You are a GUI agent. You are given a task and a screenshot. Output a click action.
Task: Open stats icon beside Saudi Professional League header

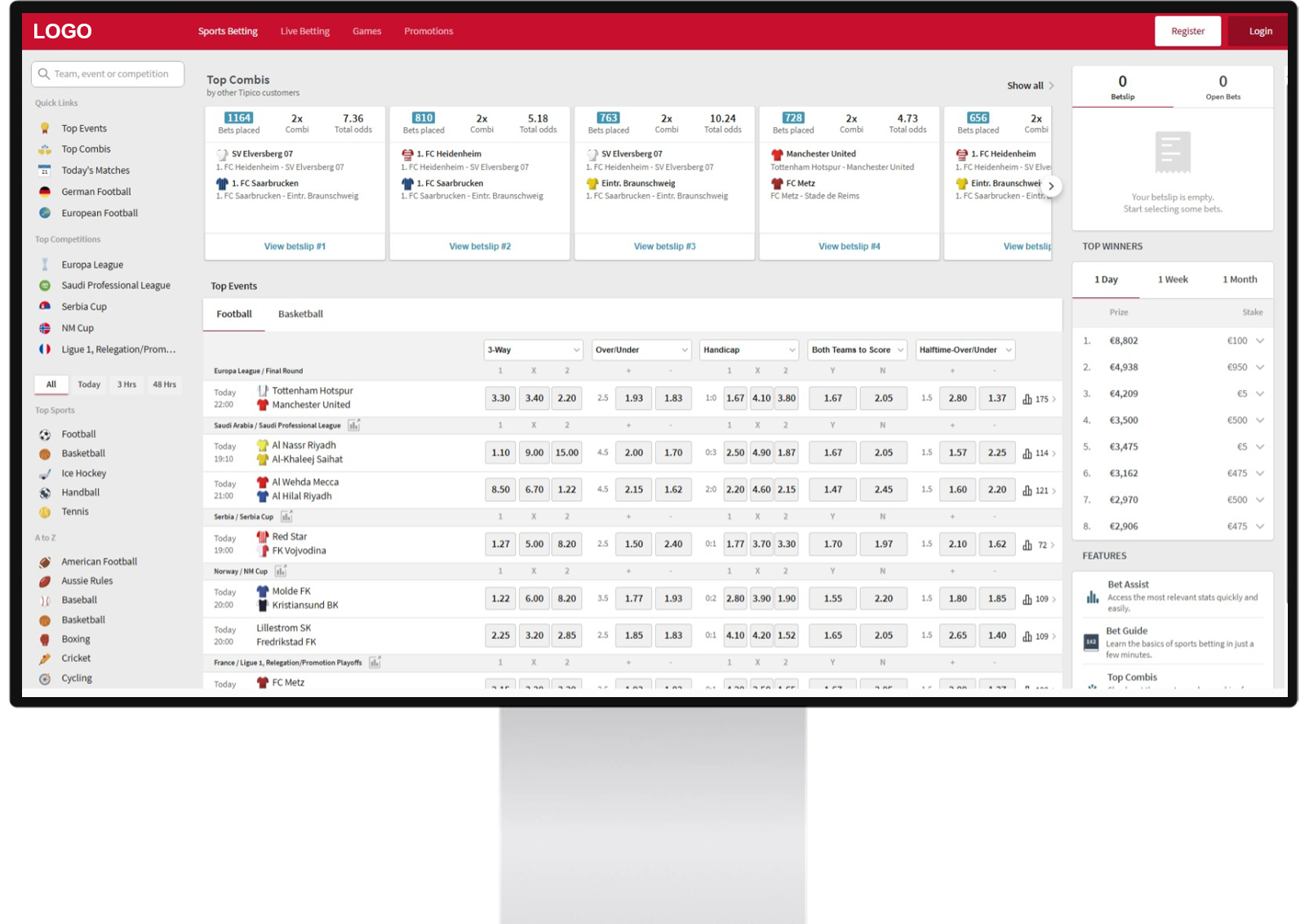click(x=353, y=425)
